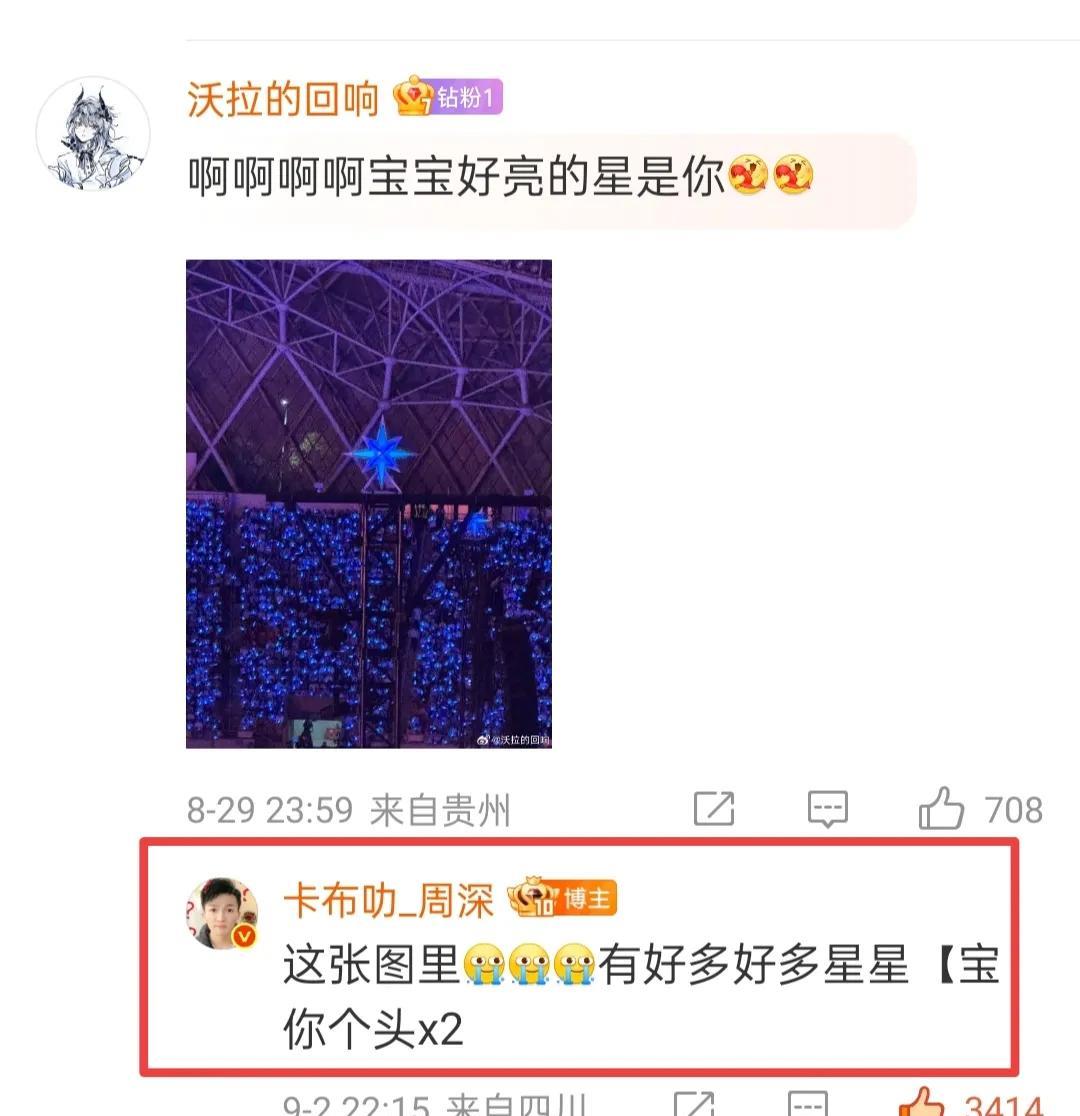The width and height of the screenshot is (1080, 1116).
Task: Open the 博主 blogger badge
Action: click(562, 898)
